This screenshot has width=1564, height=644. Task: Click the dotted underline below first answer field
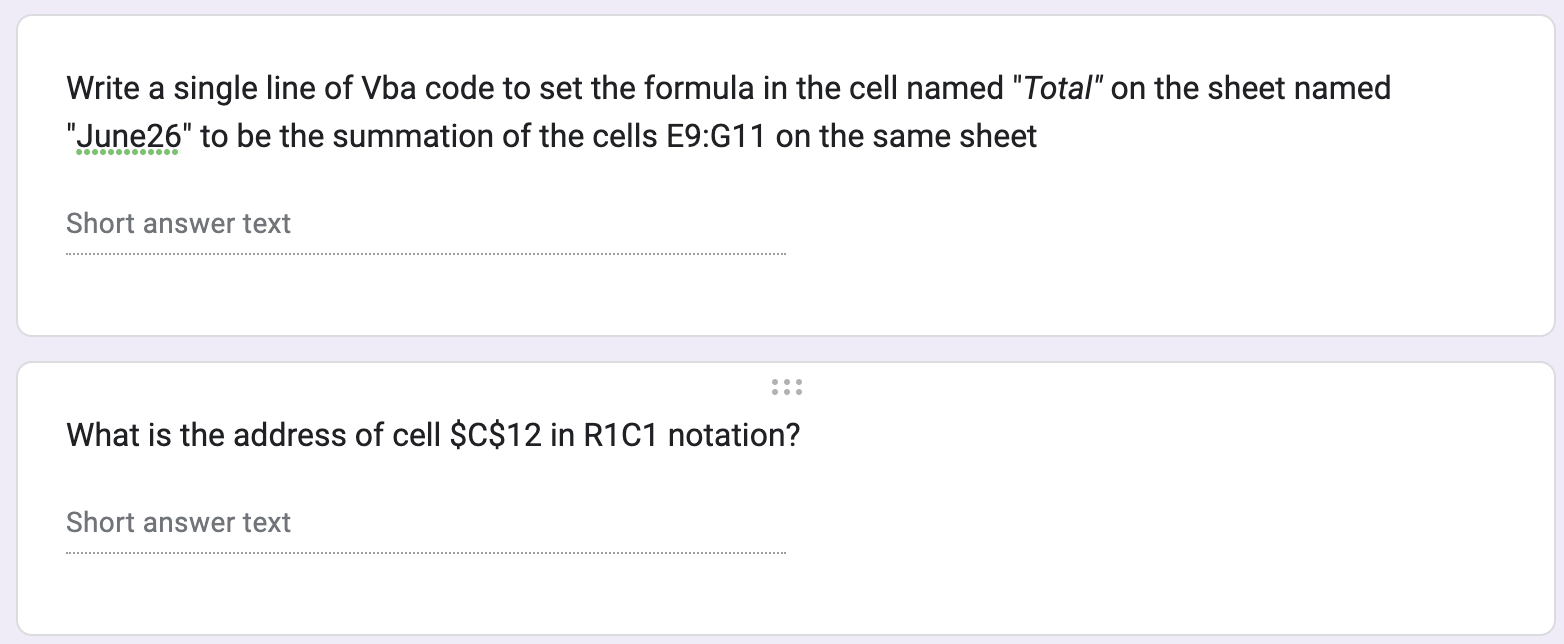[426, 254]
